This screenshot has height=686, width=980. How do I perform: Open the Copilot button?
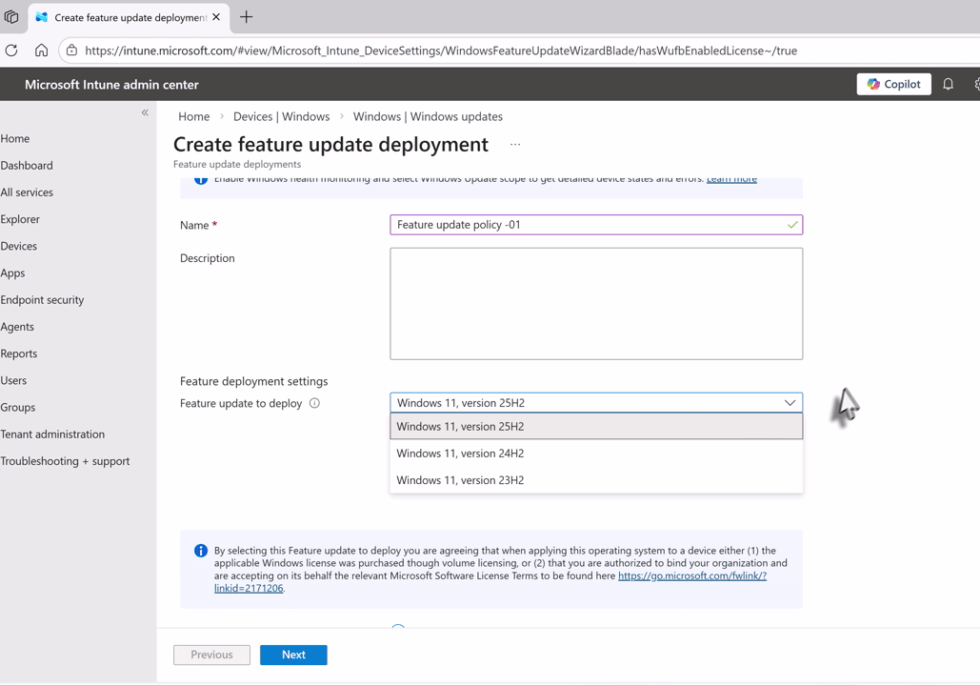pyautogui.click(x=894, y=84)
